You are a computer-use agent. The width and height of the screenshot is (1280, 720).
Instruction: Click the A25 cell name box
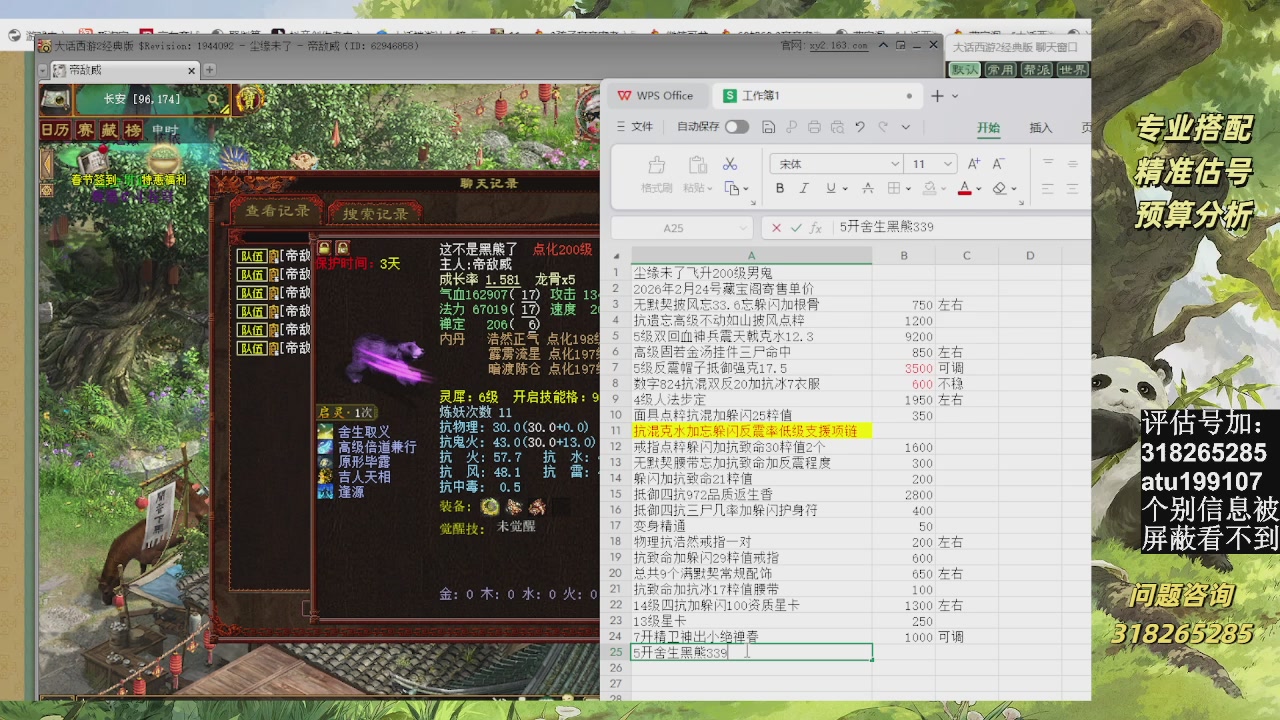(675, 228)
